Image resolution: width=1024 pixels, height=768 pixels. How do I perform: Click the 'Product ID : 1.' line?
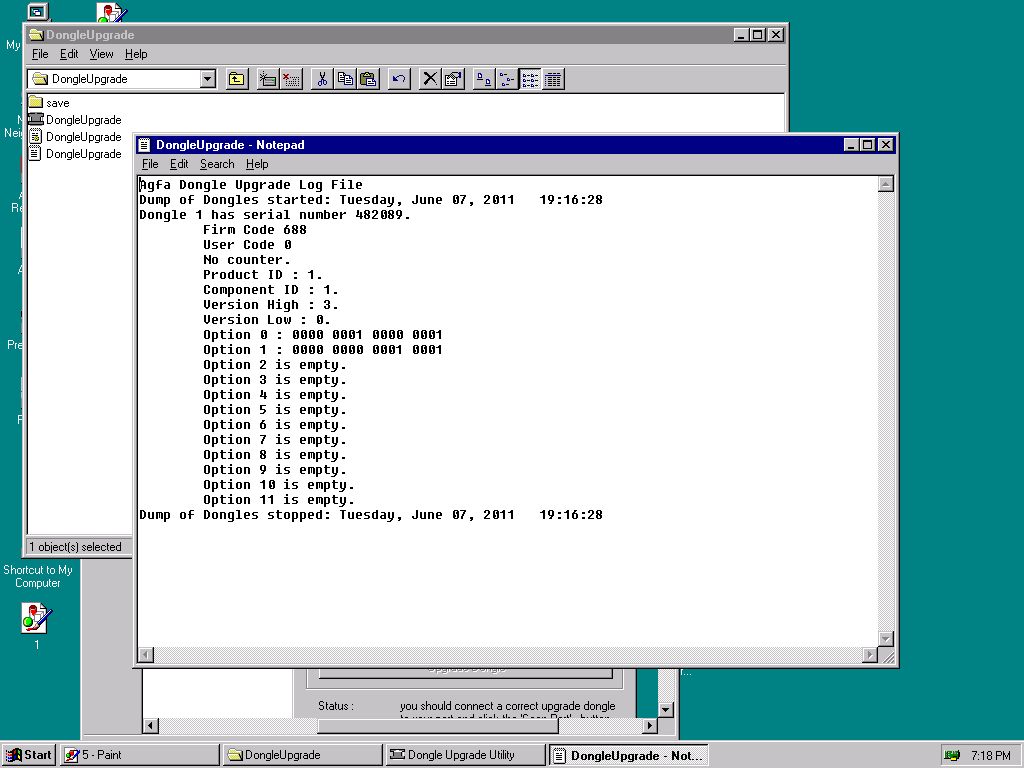point(263,275)
